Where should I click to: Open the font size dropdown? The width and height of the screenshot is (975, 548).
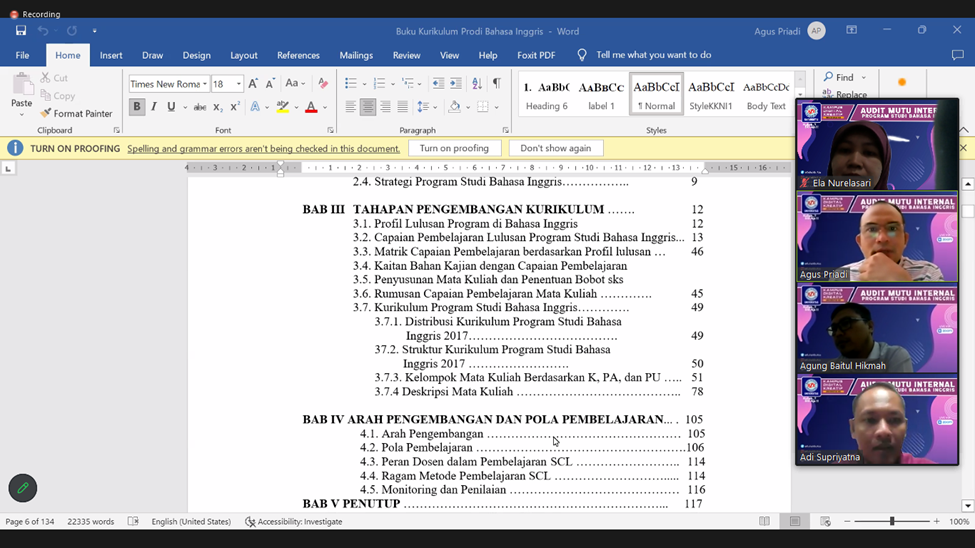coord(239,84)
